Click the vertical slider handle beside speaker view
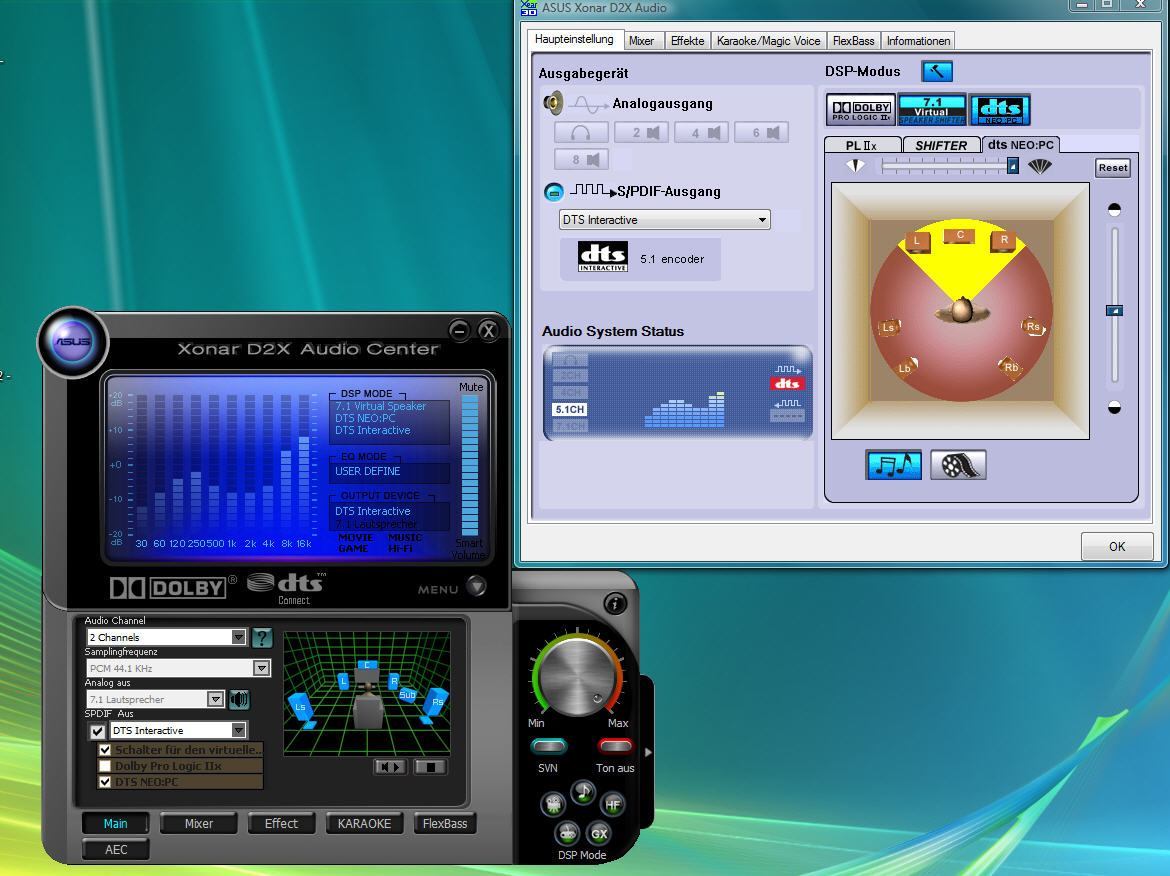This screenshot has height=876, width=1170. pyautogui.click(x=1114, y=310)
